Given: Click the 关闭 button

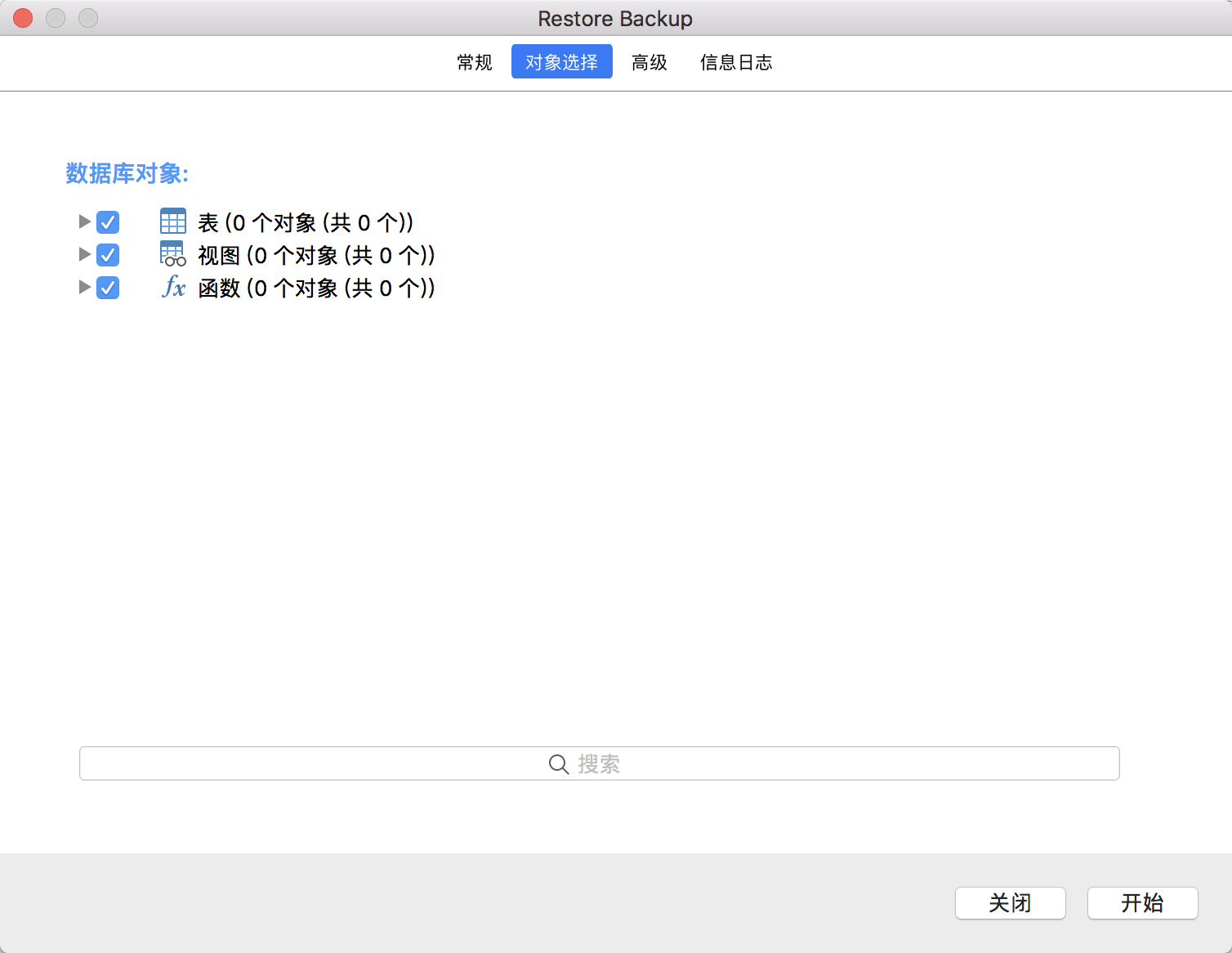Looking at the screenshot, I should [x=1011, y=903].
